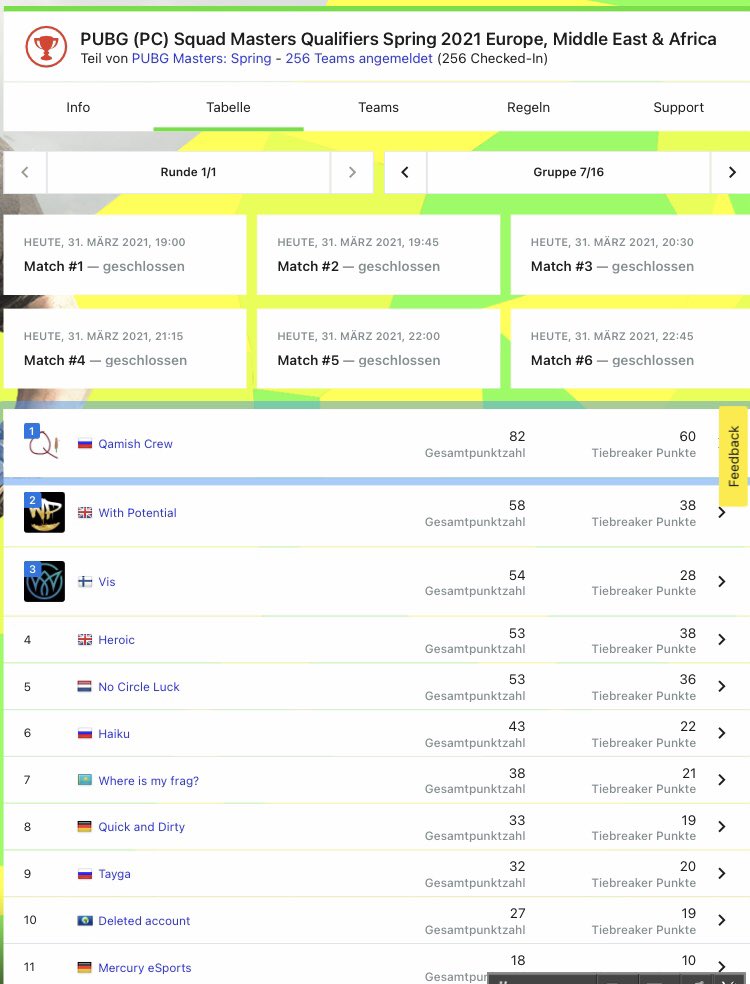Expand Vis row details chevron
Screen dimensions: 750x984
point(722,582)
